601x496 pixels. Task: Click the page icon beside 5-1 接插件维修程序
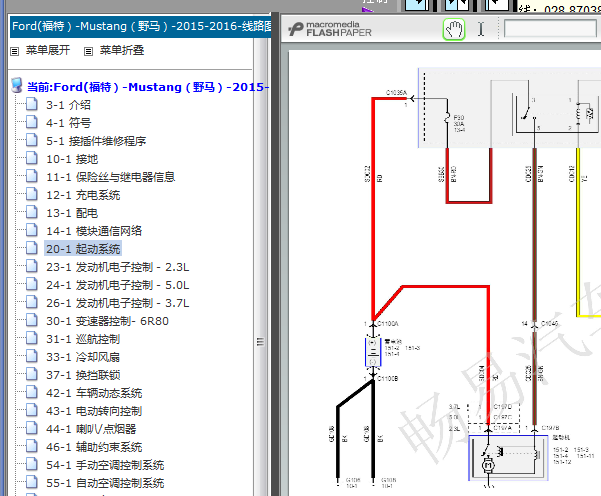(x=32, y=140)
